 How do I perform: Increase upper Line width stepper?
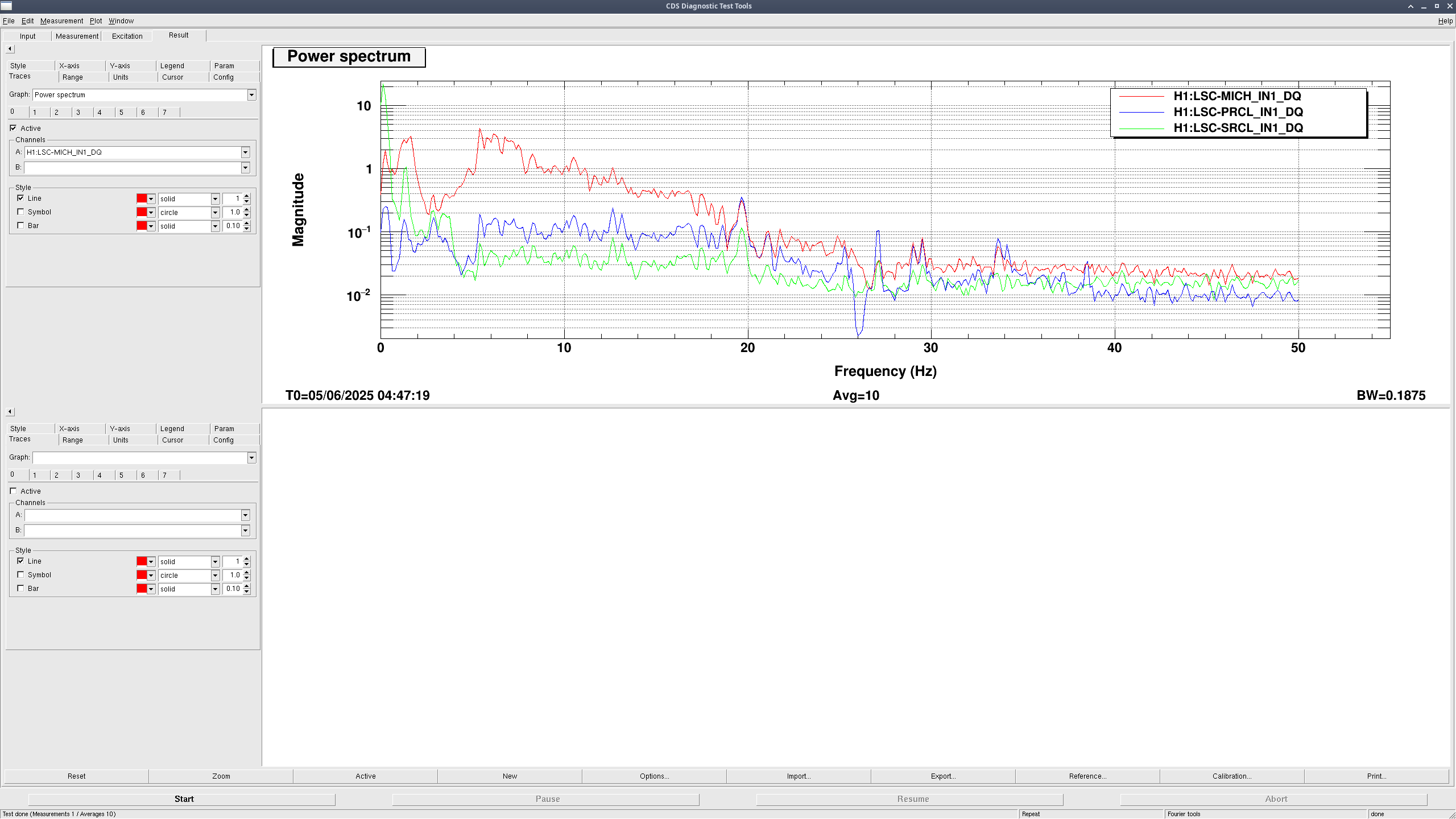point(247,196)
